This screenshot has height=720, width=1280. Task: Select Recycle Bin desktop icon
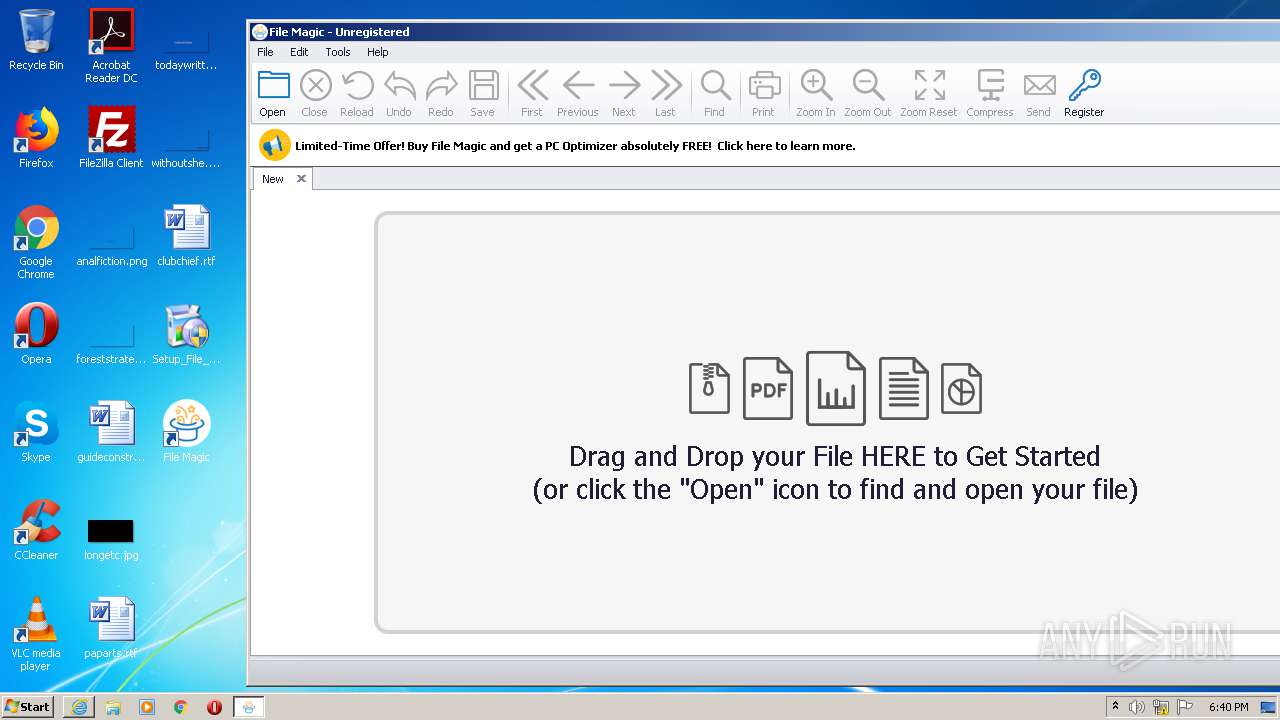click(x=36, y=40)
